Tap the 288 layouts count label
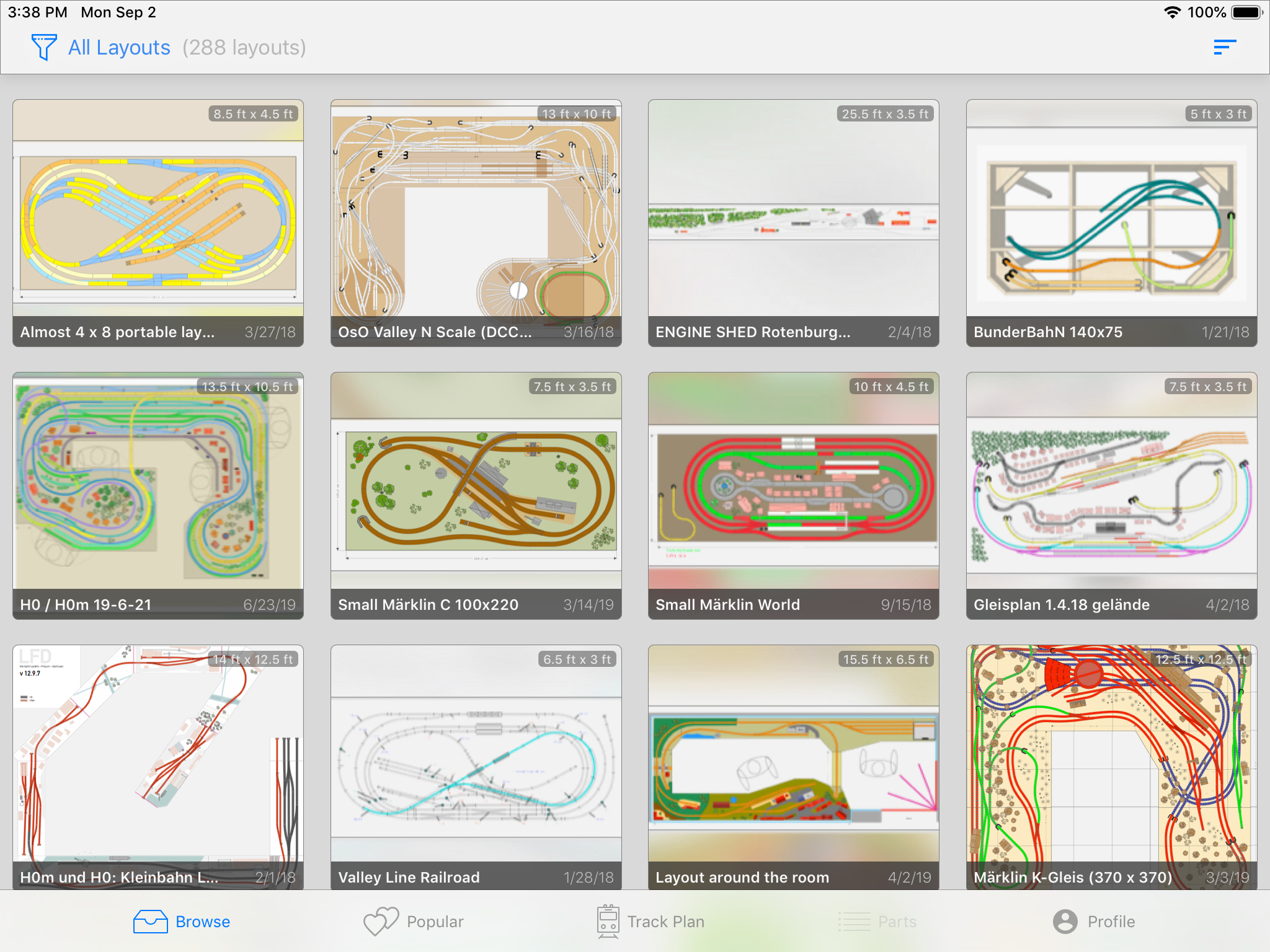Viewport: 1270px width, 952px height. click(x=243, y=46)
